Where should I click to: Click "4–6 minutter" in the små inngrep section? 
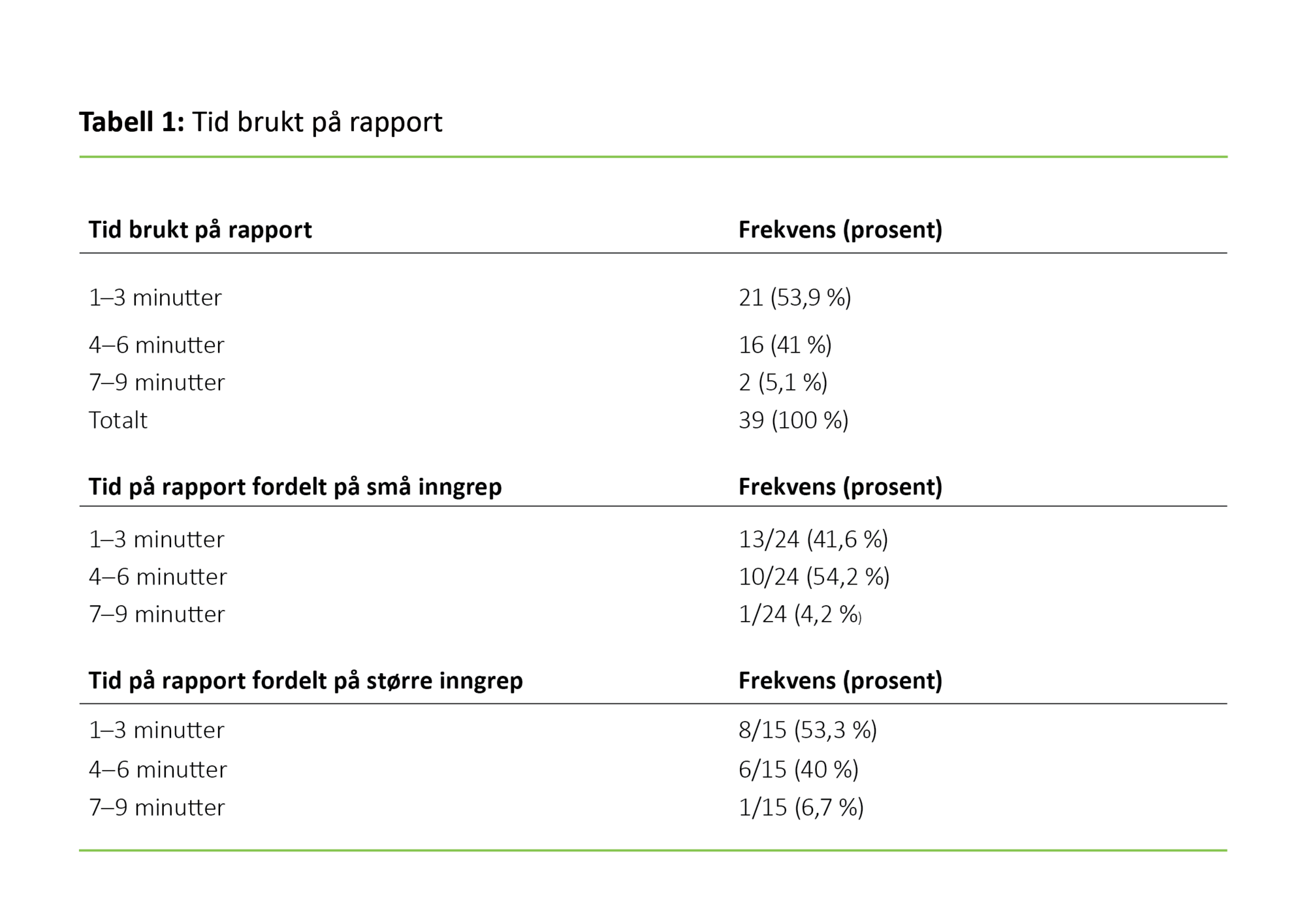tap(157, 577)
